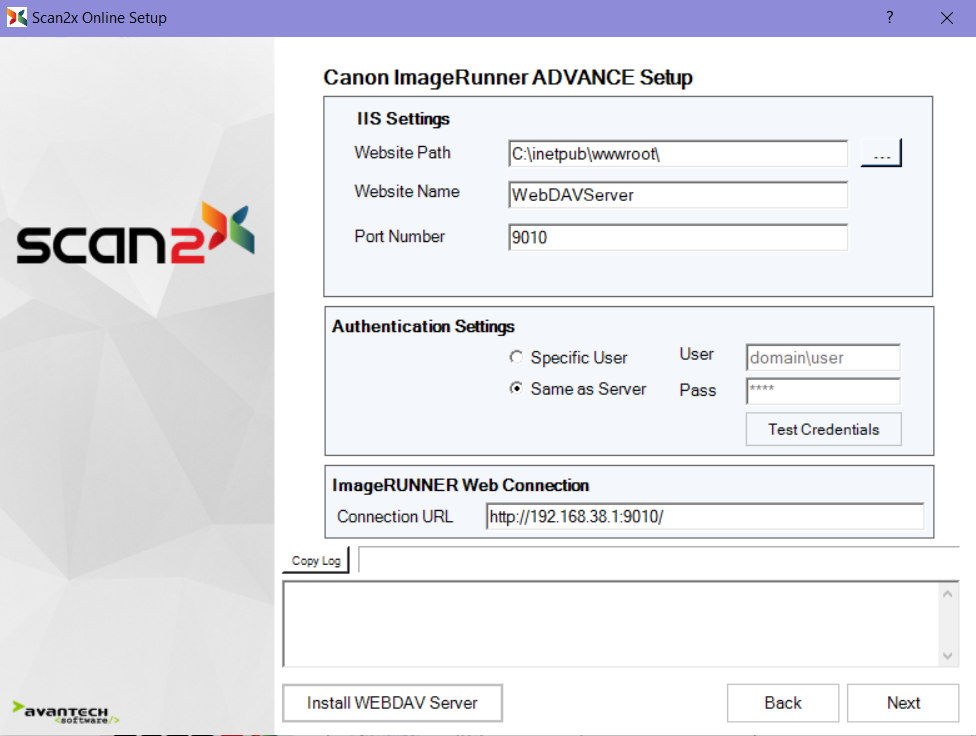Screen dimensions: 976x736
Task: Click the Connection URL field
Action: pos(704,516)
